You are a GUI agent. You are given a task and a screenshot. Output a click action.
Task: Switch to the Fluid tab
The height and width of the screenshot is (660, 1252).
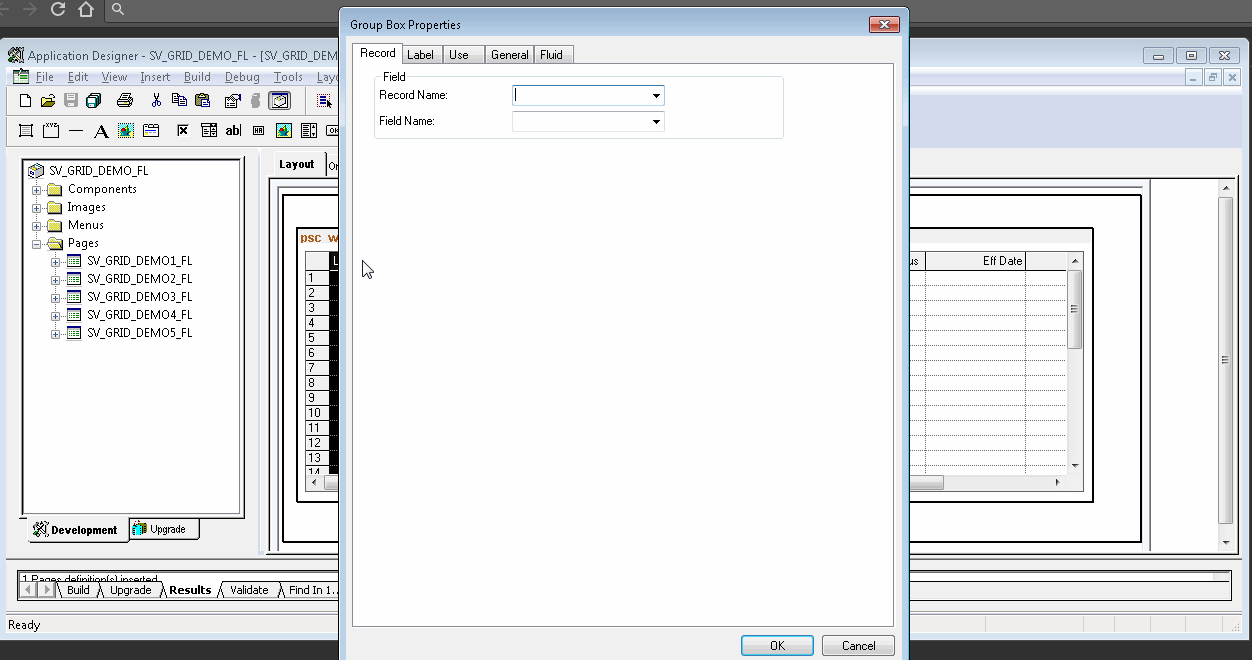[x=553, y=54]
